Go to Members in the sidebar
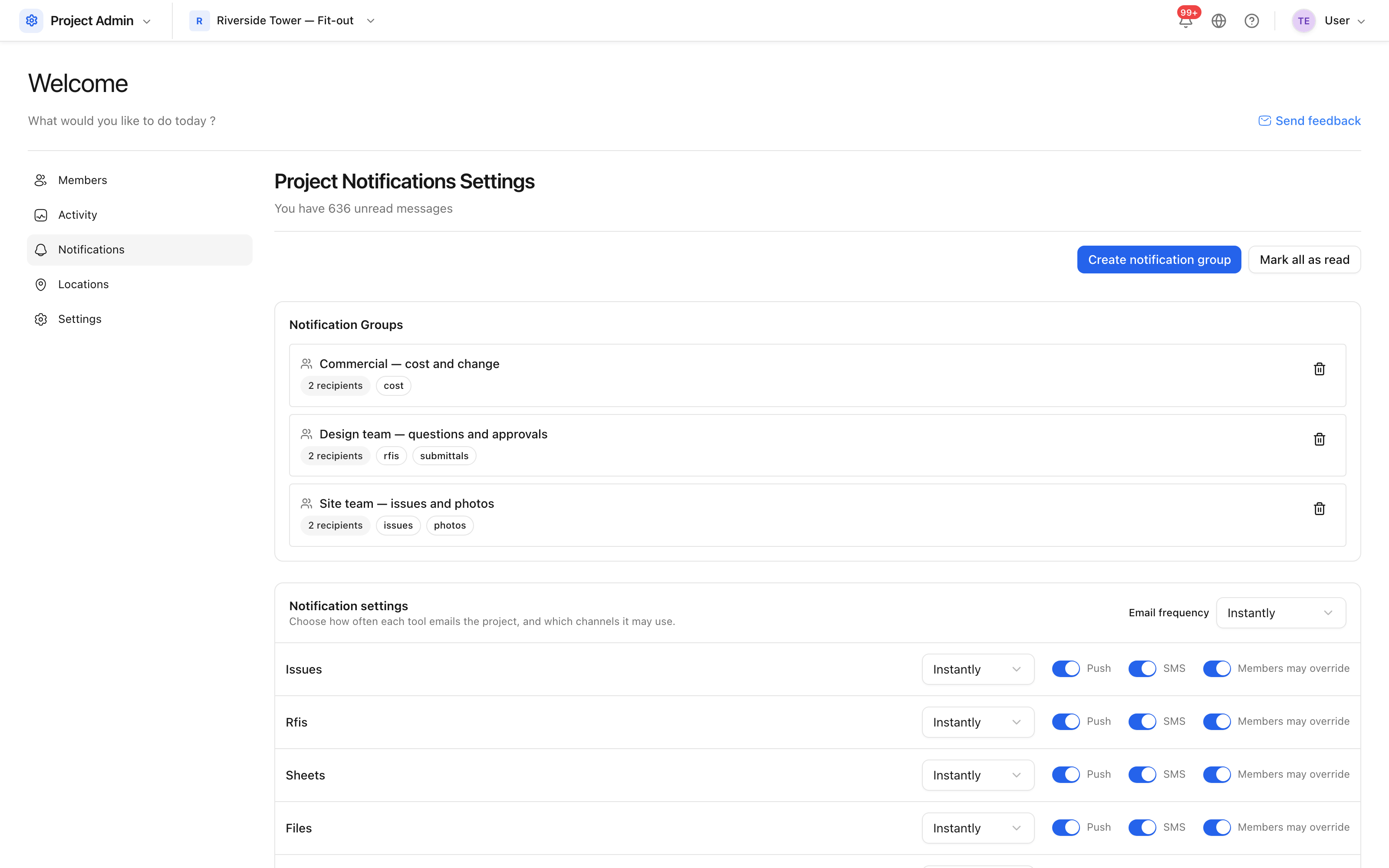 point(139,180)
